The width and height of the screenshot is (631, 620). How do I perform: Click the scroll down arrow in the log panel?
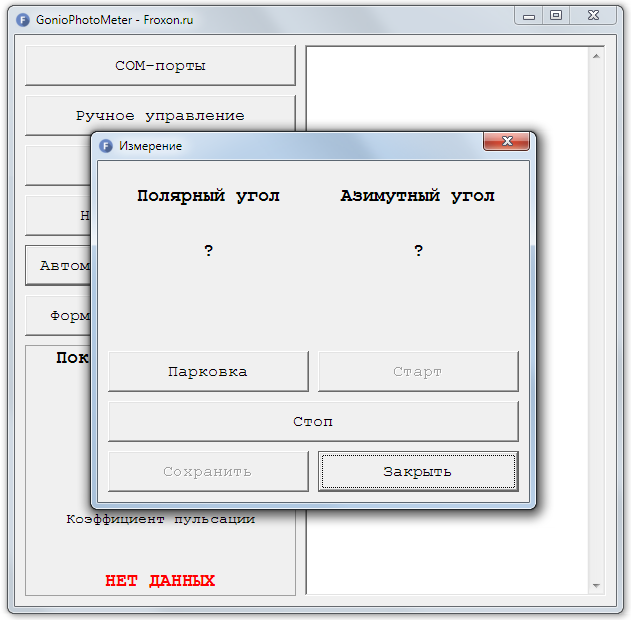[596, 586]
